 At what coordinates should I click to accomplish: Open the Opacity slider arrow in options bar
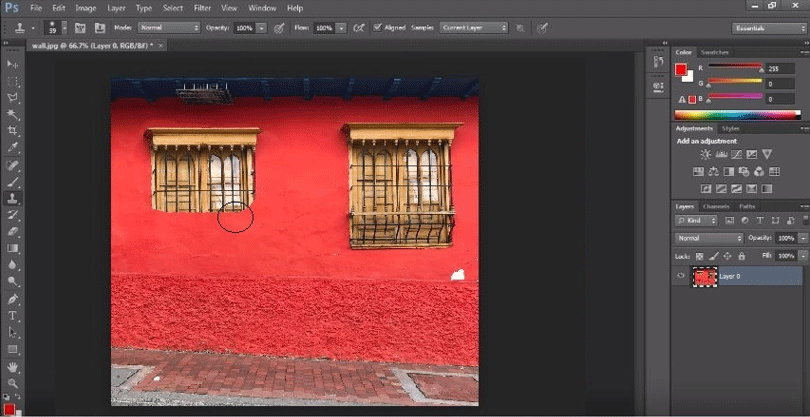pyautogui.click(x=262, y=28)
